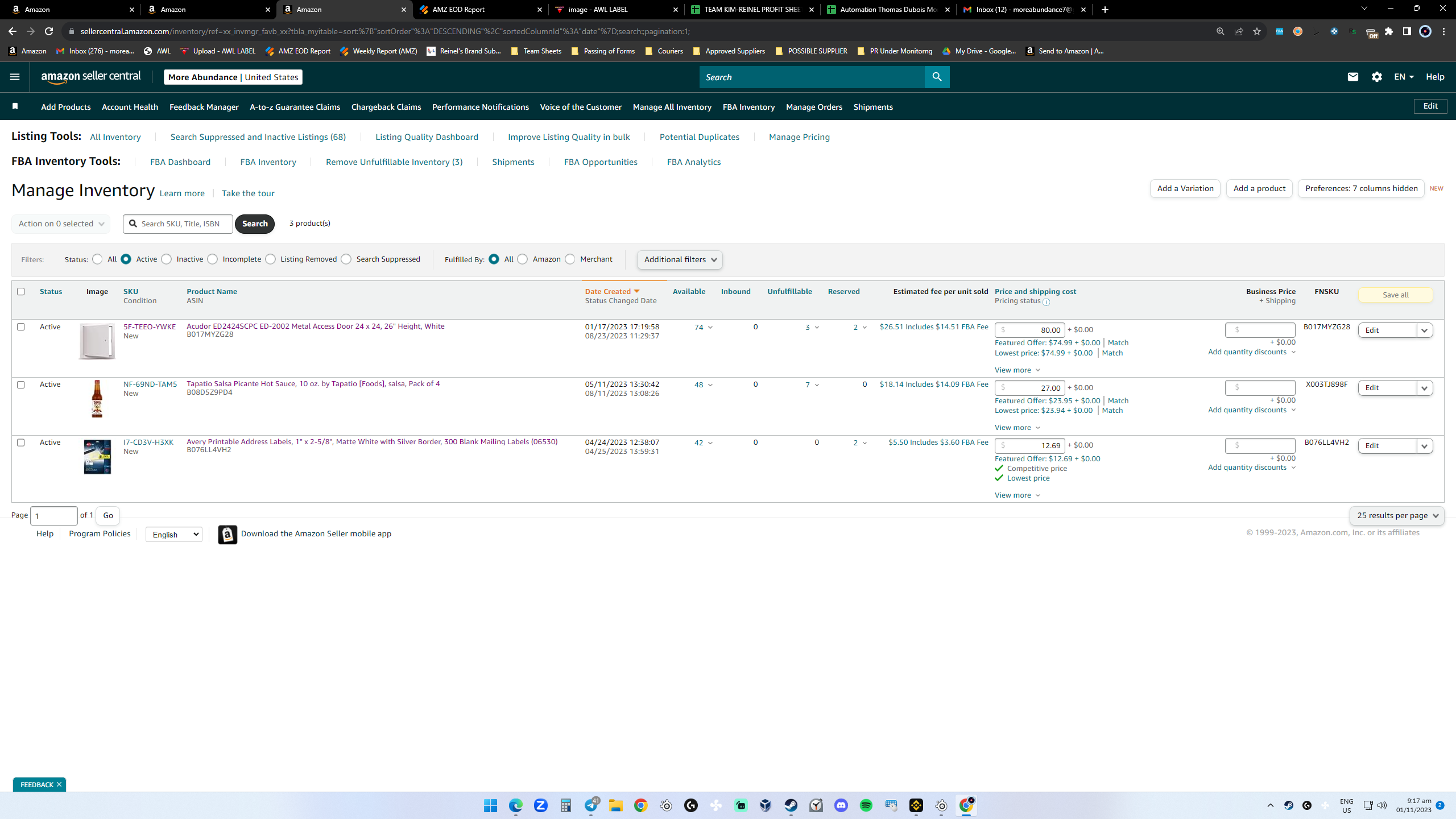The height and width of the screenshot is (819, 1456).
Task: Switch to the image - AWL LABEL tab
Action: (x=617, y=10)
